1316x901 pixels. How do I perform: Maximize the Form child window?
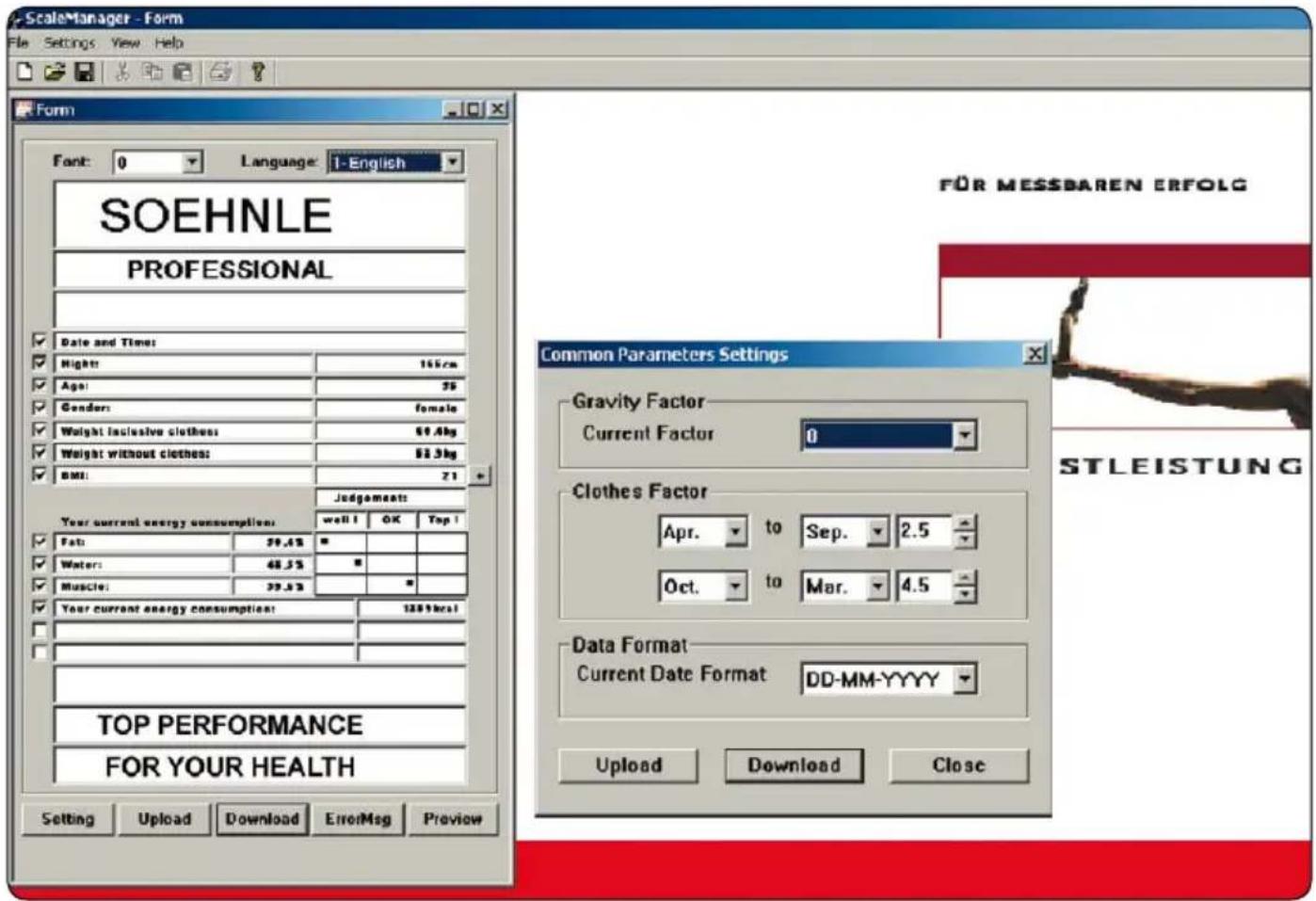[x=475, y=109]
